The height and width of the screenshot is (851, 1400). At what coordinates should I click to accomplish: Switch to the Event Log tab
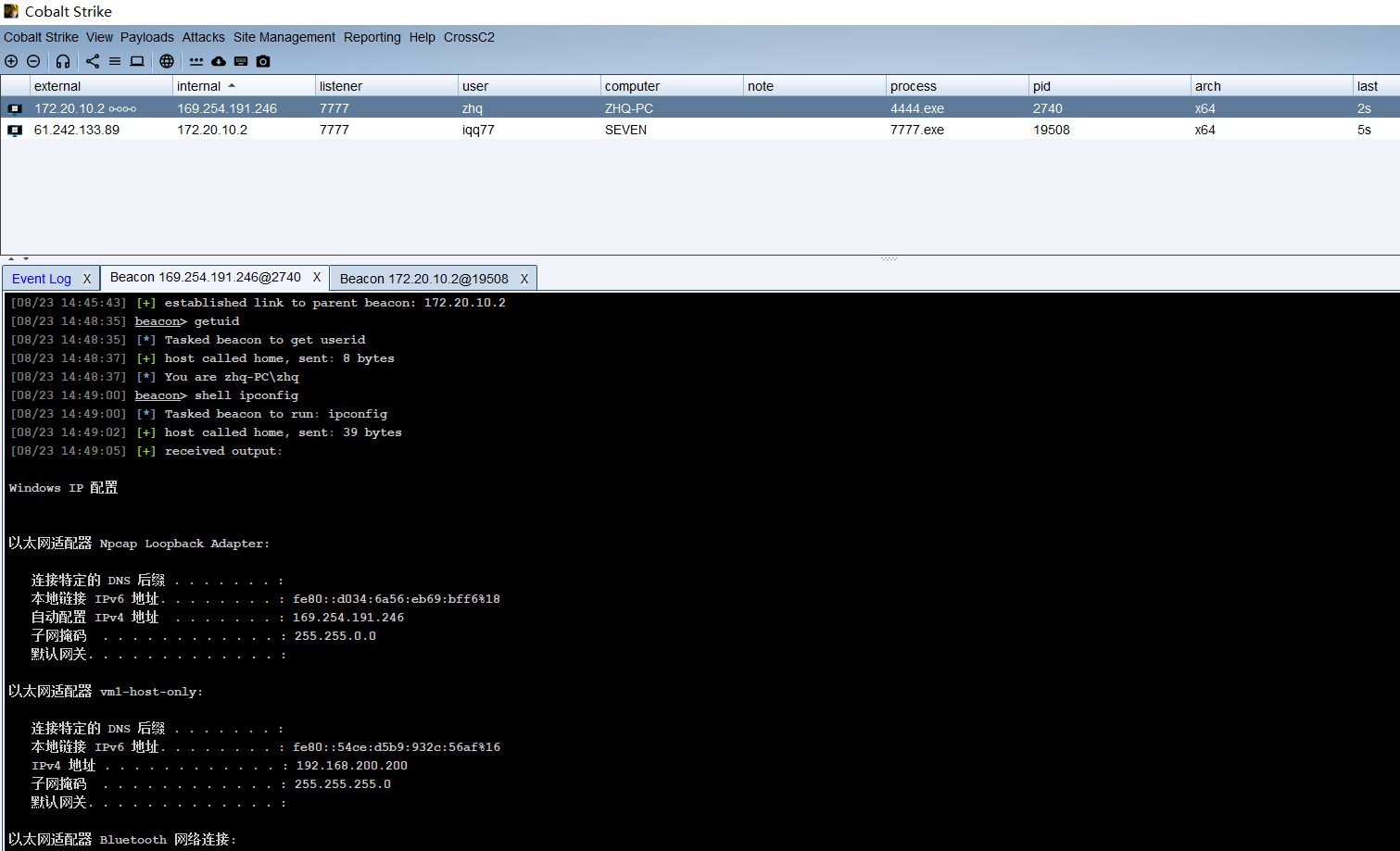(42, 279)
